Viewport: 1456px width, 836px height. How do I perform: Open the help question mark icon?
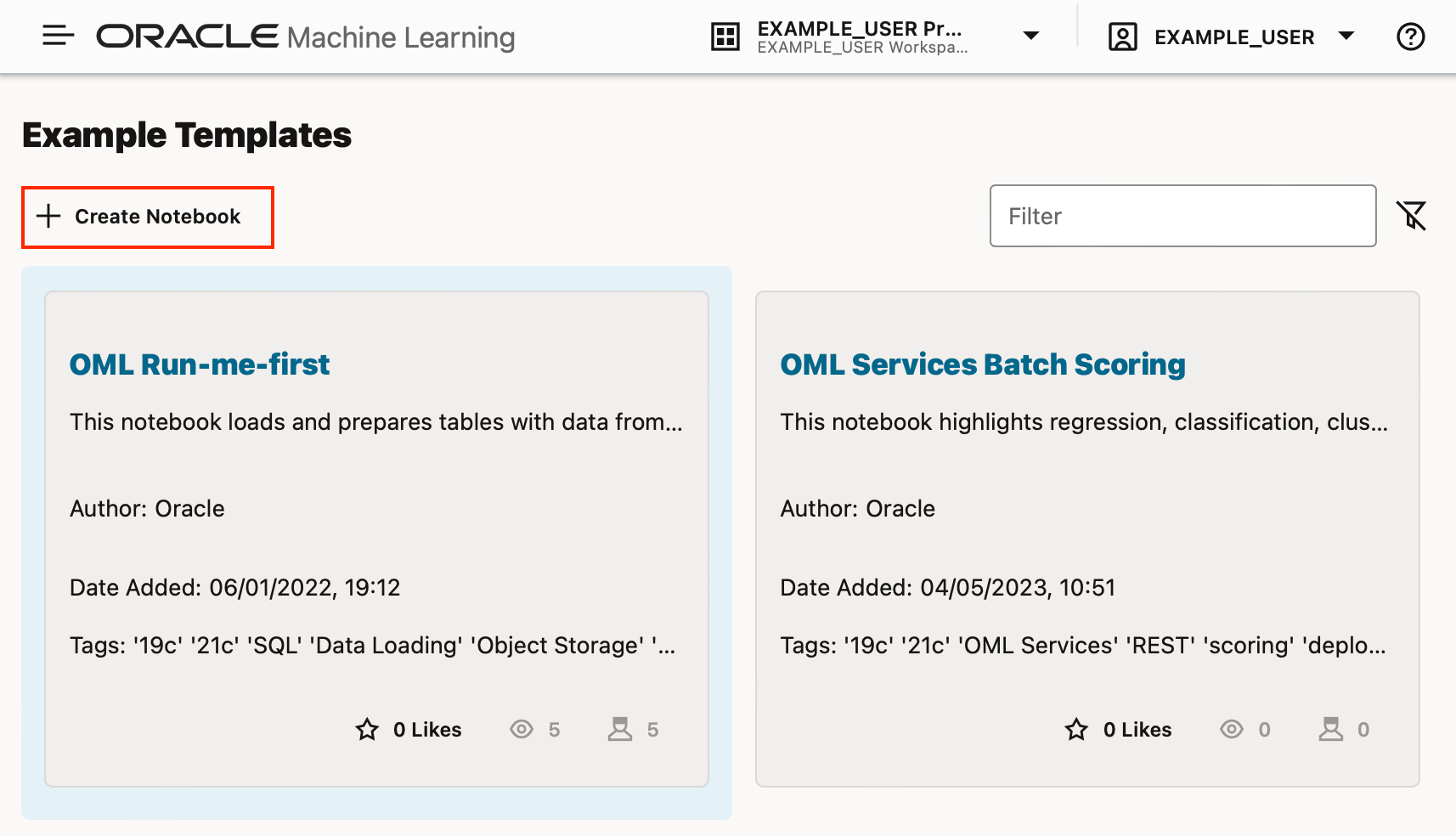(x=1411, y=37)
